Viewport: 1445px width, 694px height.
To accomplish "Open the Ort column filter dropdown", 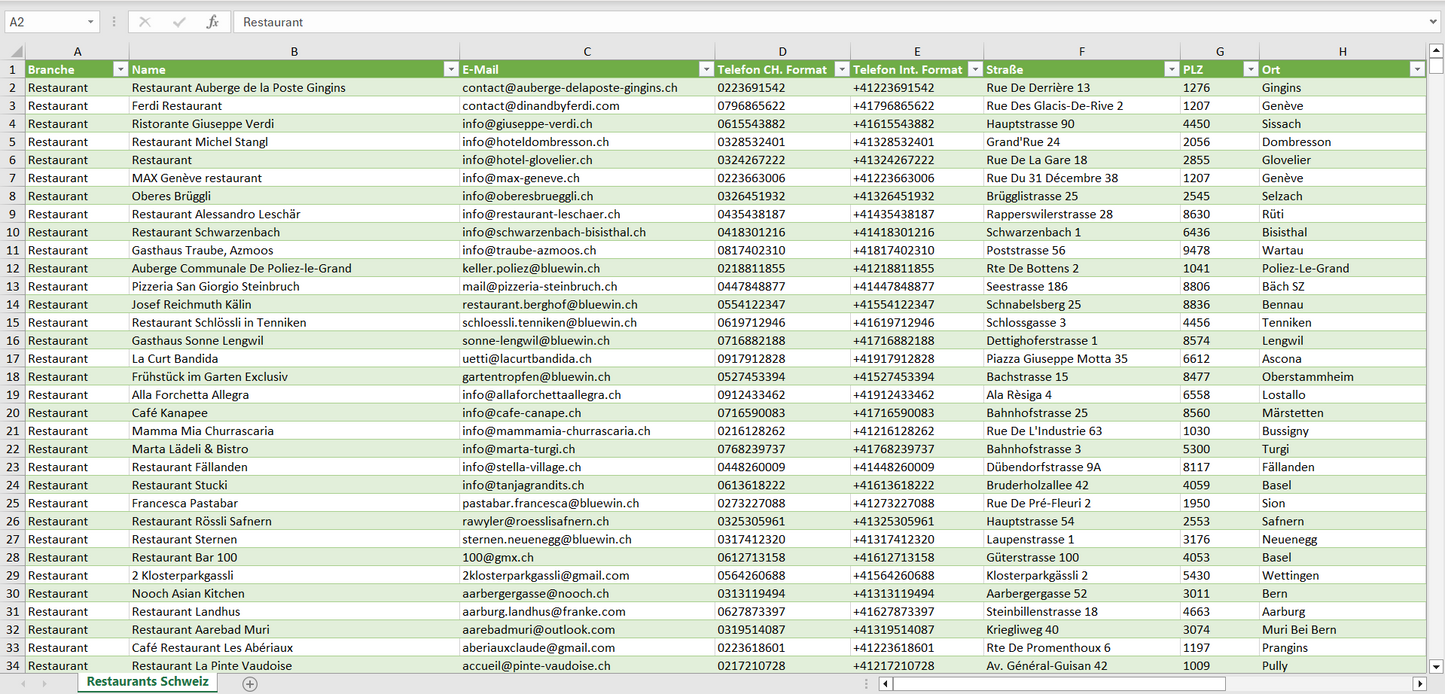I will pyautogui.click(x=1416, y=70).
